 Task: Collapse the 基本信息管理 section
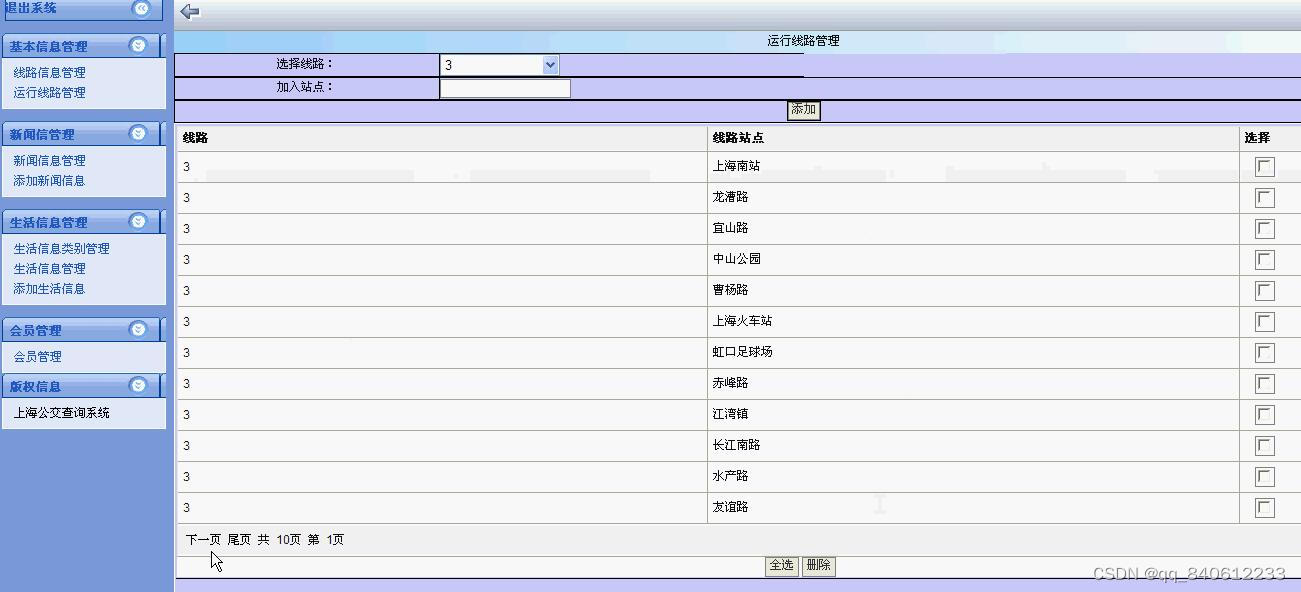[x=138, y=45]
